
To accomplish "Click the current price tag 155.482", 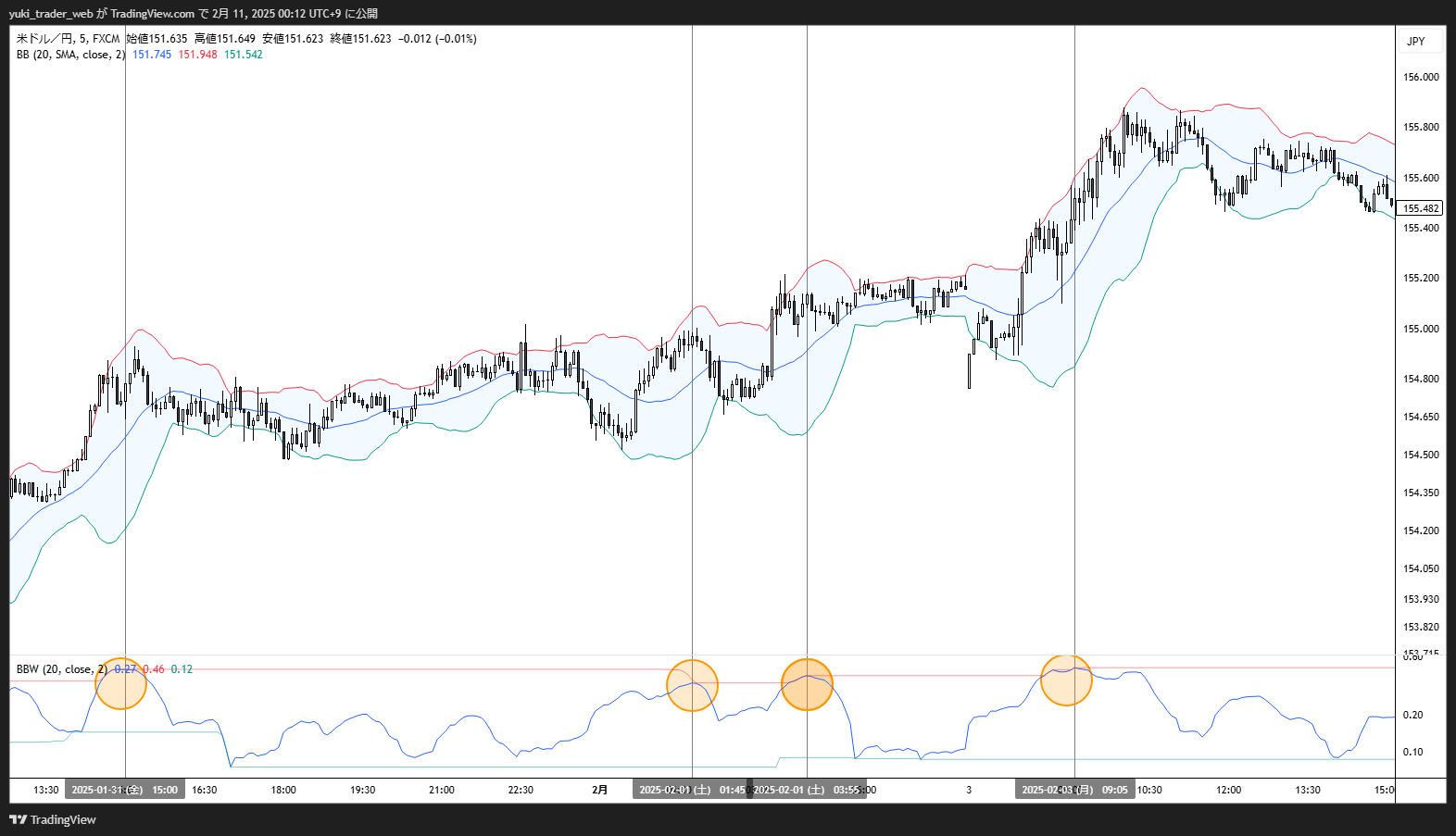I will tap(1420, 208).
